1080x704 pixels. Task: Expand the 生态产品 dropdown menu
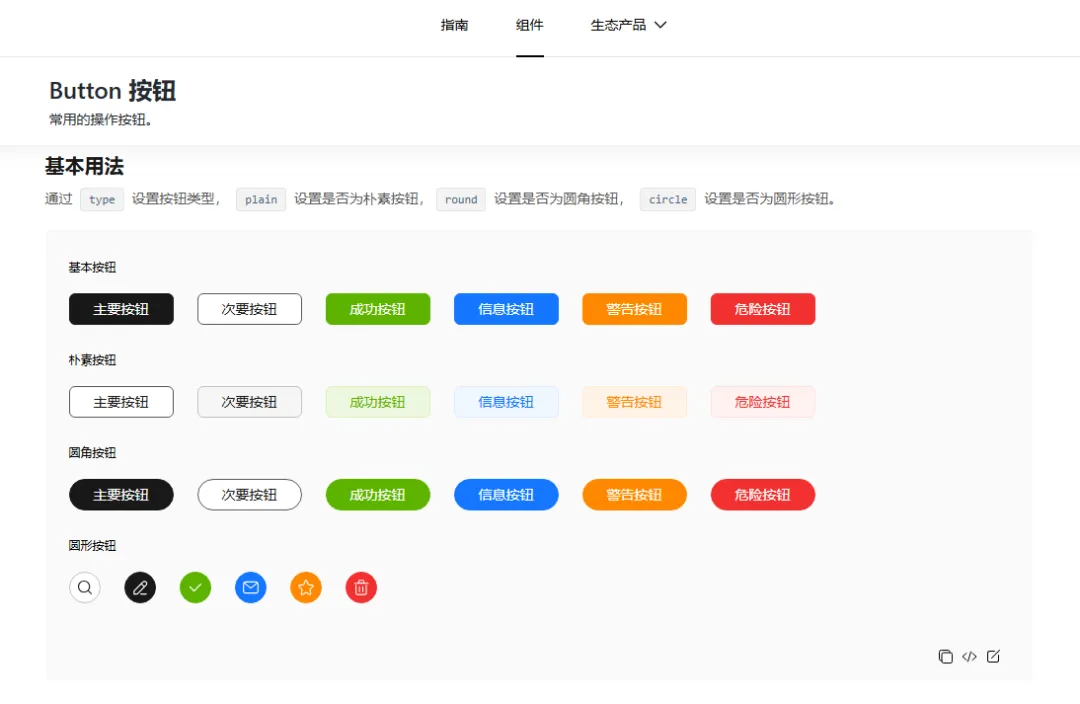pos(628,25)
